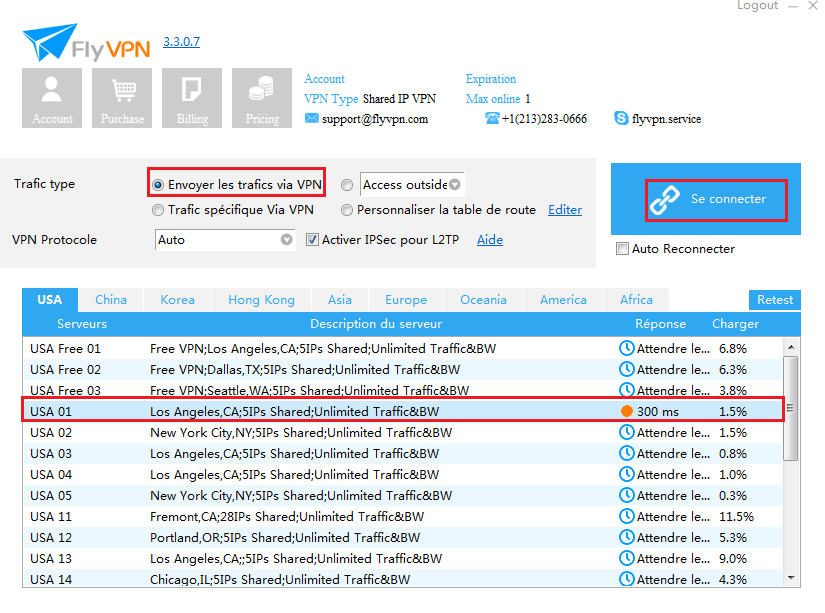Select the USA Free 03 server row
Viewport: 825px width, 613px height.
(403, 389)
